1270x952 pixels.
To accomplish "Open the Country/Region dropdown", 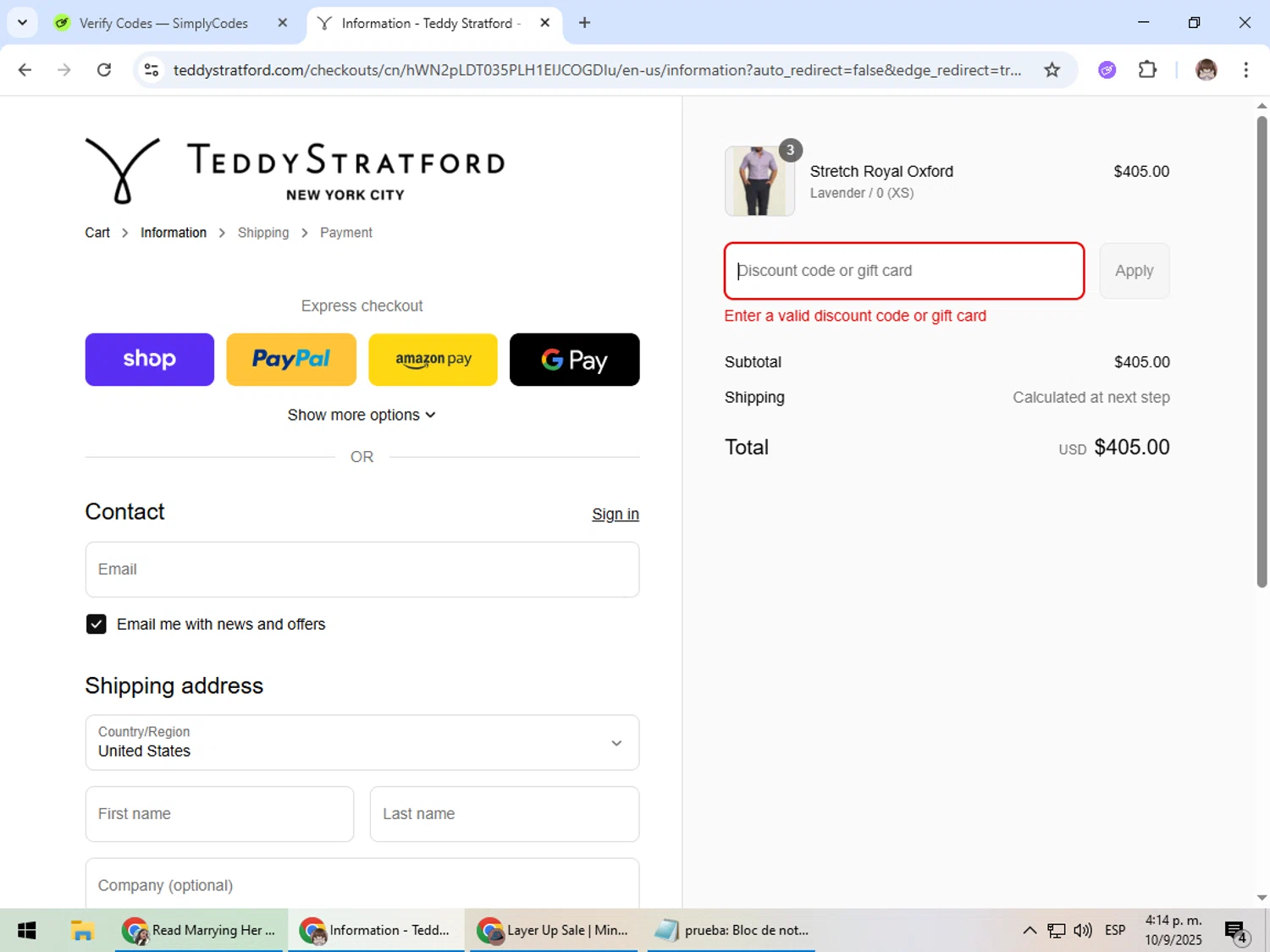I will (362, 743).
